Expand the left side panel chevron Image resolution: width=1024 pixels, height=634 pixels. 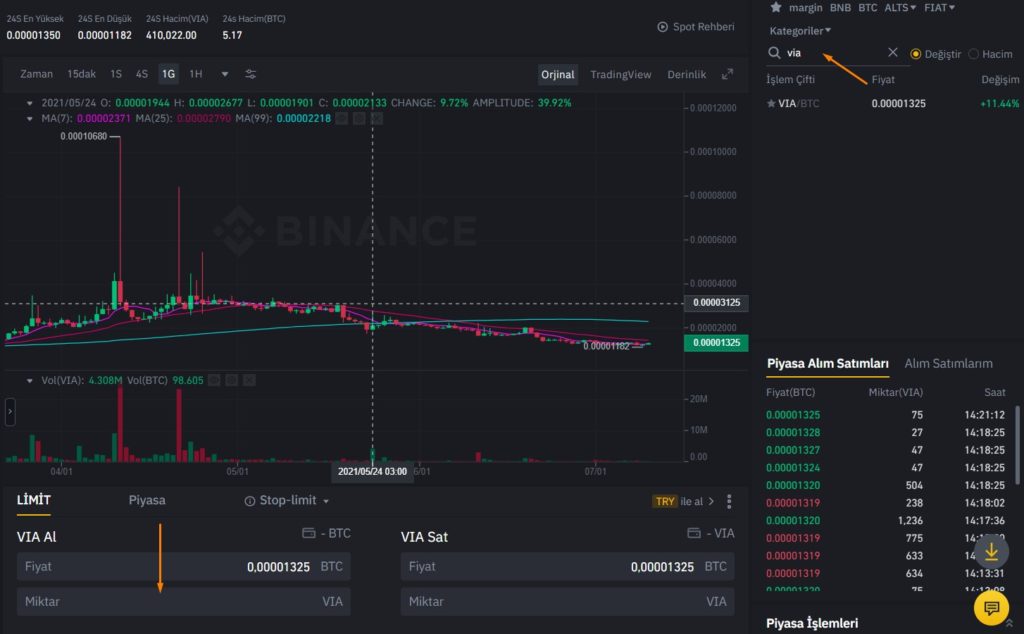(10, 411)
